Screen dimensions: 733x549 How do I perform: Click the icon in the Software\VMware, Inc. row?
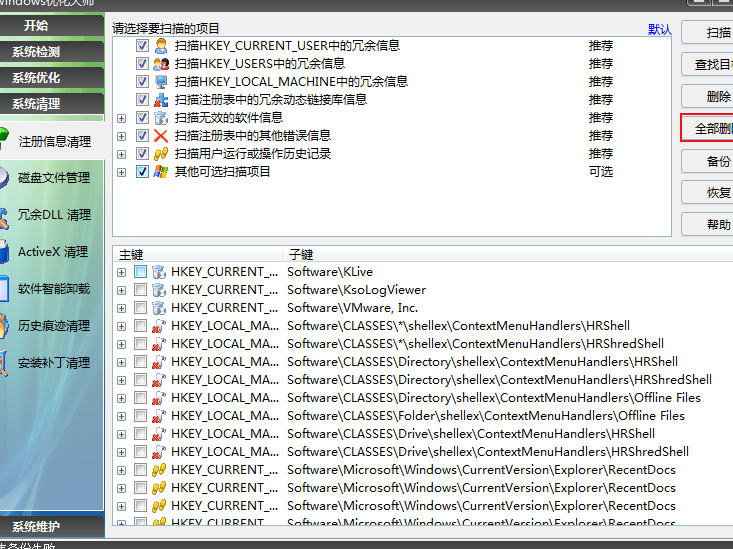[159, 308]
